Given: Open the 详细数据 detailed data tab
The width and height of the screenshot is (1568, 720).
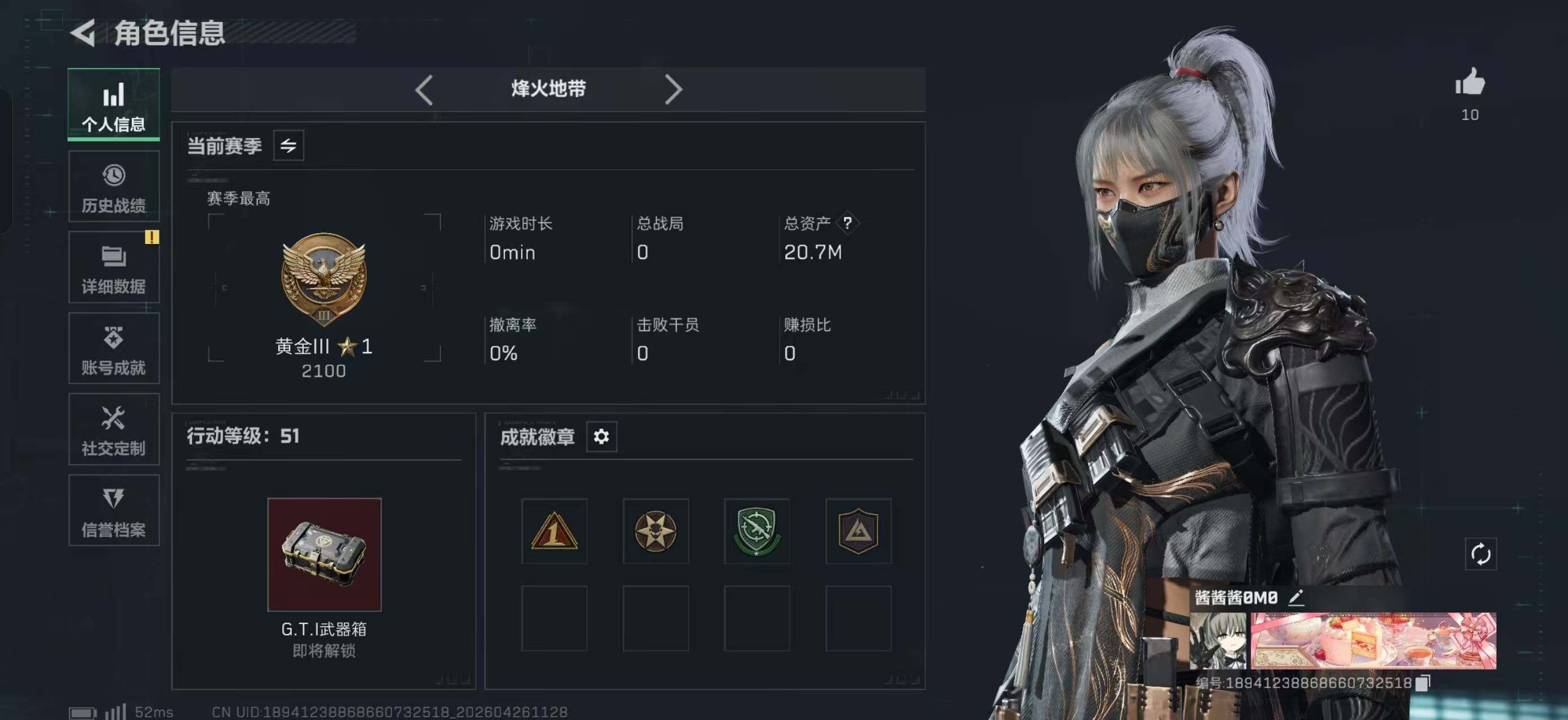Looking at the screenshot, I should tap(114, 267).
